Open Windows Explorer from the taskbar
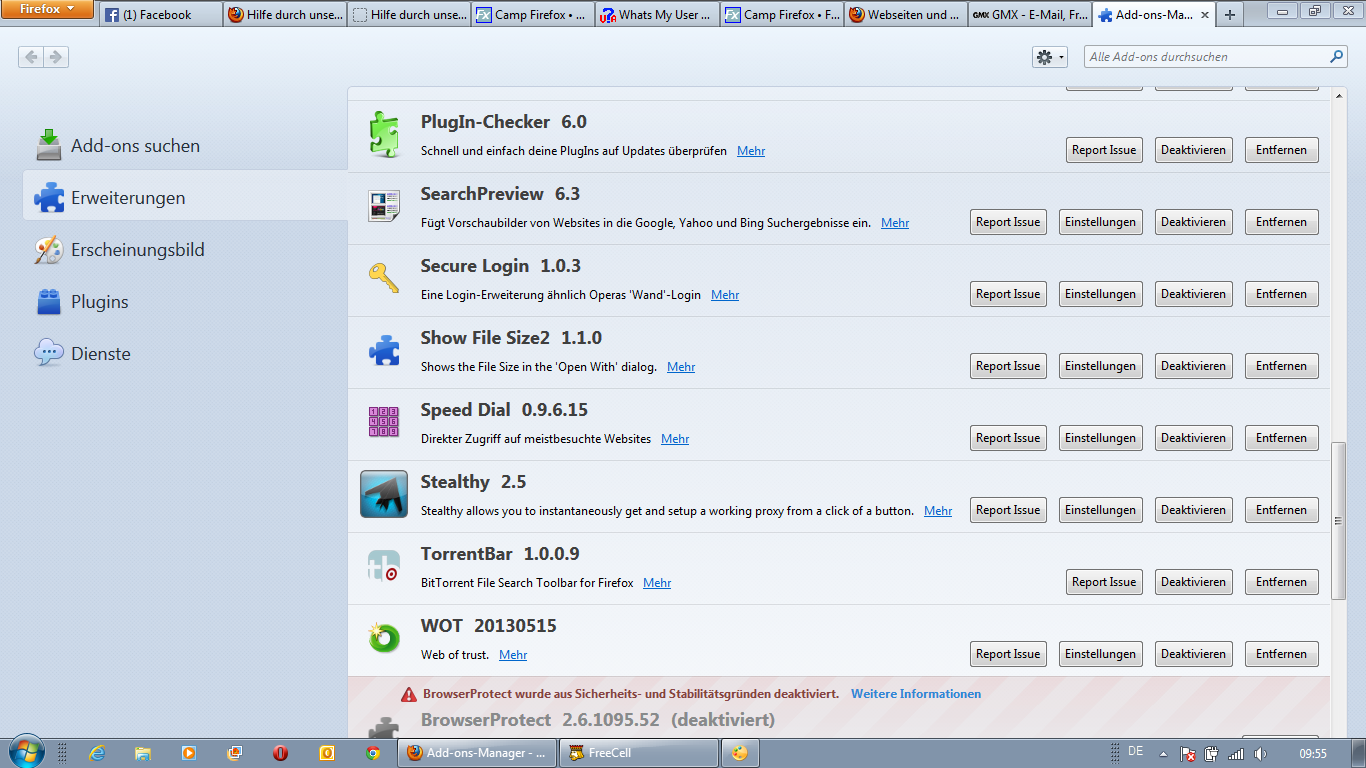Viewport: 1366px width, 768px height. [143, 753]
